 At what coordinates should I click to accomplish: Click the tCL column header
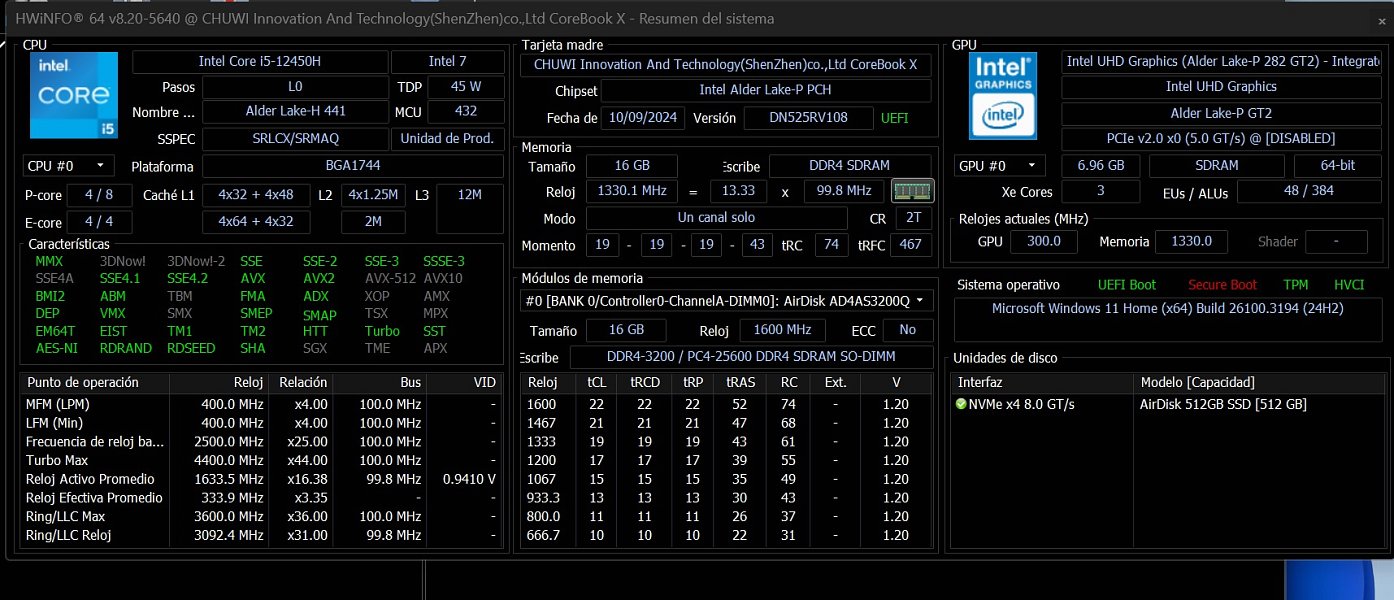click(596, 382)
